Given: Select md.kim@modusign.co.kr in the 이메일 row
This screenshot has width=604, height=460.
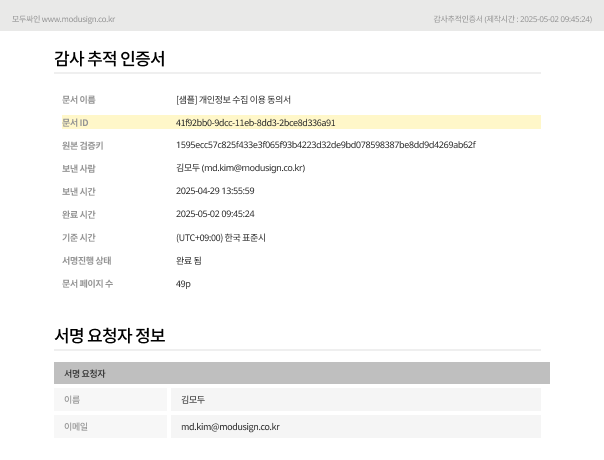Looking at the screenshot, I should pyautogui.click(x=230, y=427).
